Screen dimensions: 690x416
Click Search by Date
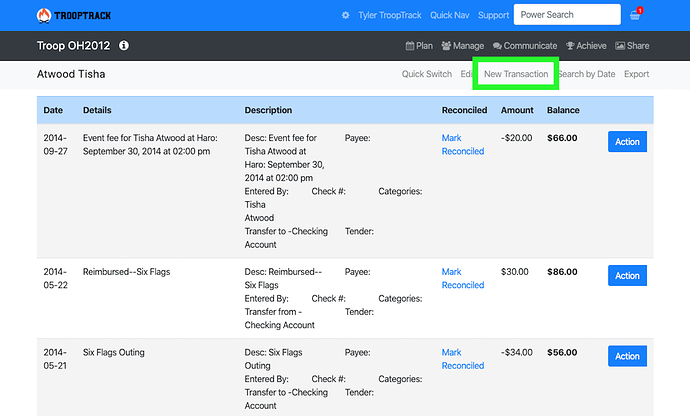coord(587,74)
